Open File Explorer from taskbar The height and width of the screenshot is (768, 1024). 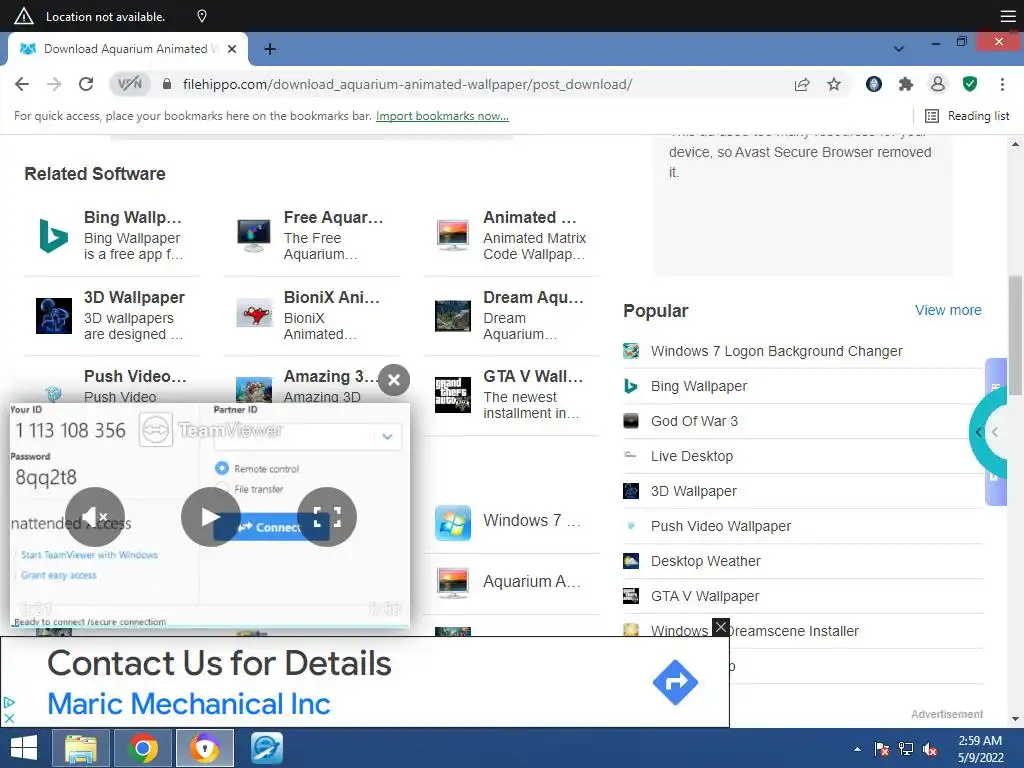(x=81, y=748)
